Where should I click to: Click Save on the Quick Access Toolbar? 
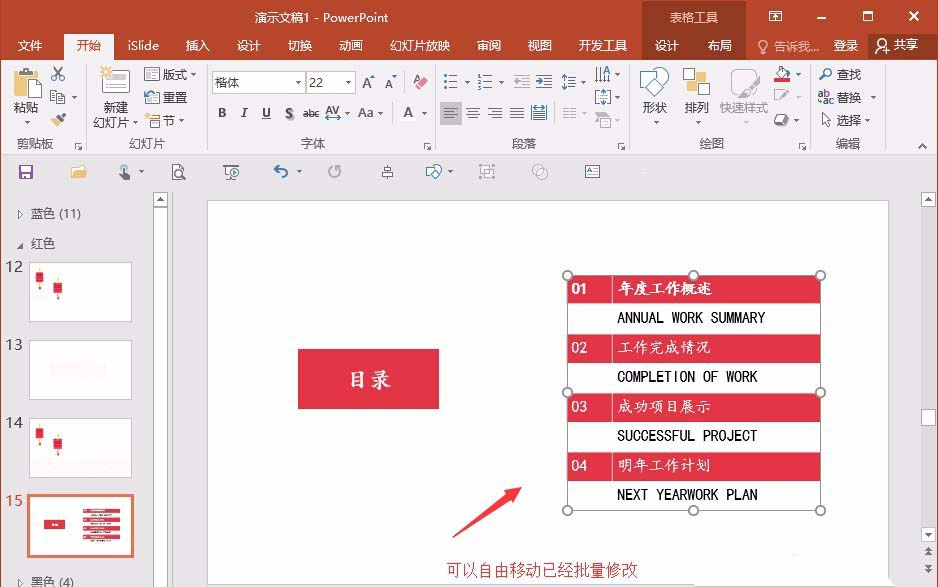coord(26,172)
